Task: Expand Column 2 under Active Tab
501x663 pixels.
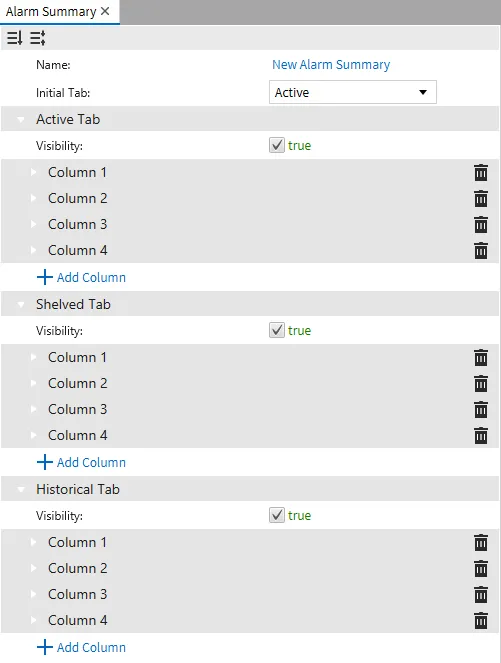Action: (x=33, y=198)
